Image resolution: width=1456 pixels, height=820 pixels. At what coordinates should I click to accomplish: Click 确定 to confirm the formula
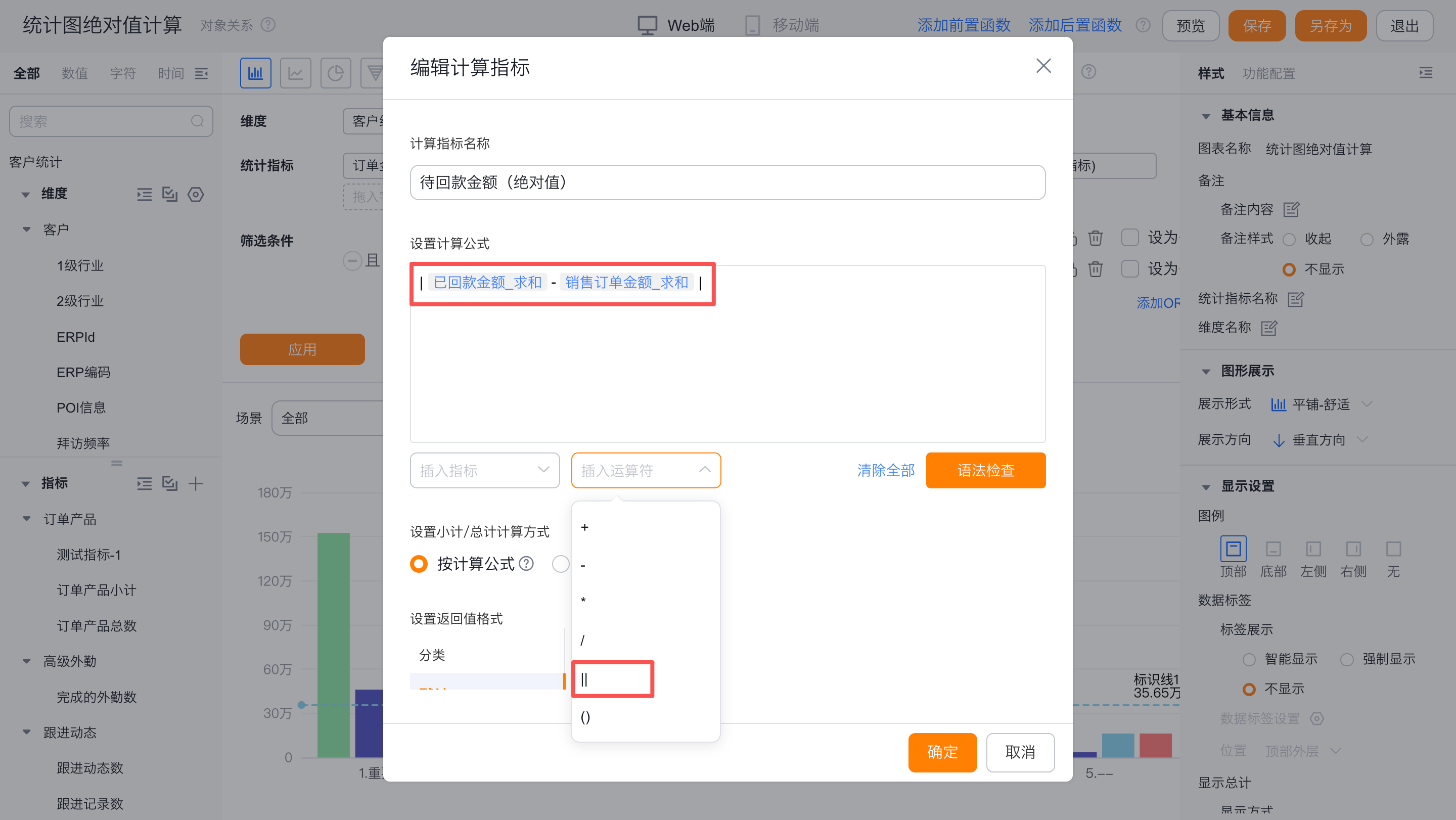[x=942, y=752]
